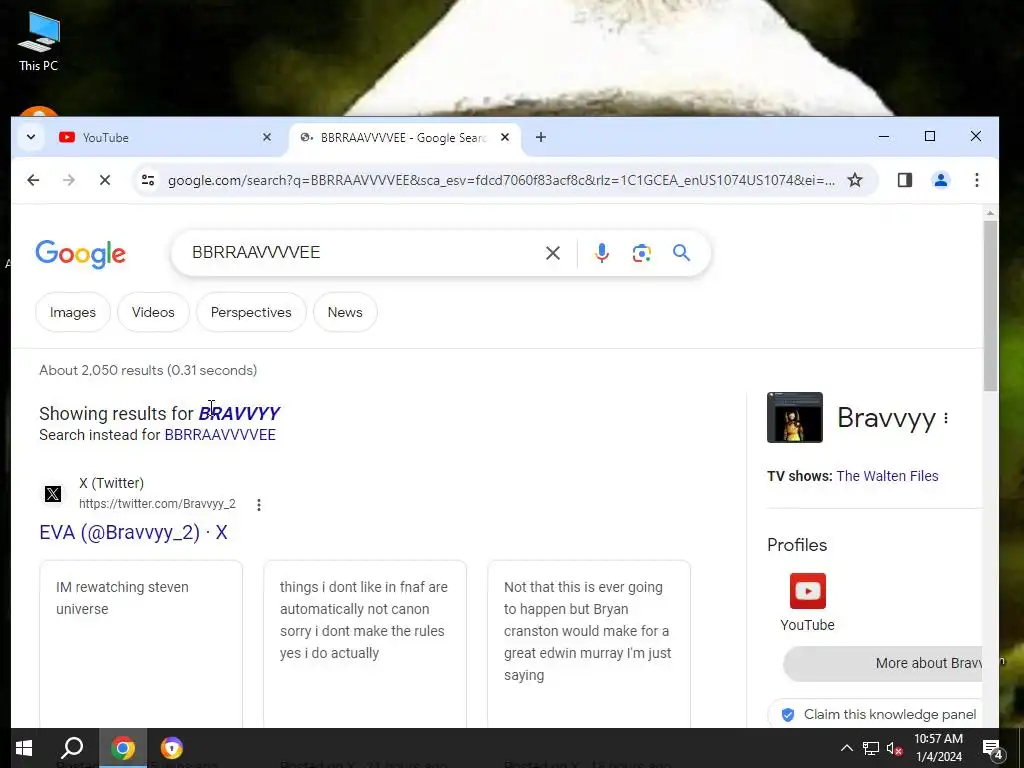The height and width of the screenshot is (768, 1024).
Task: View site information icon in address bar
Action: [x=148, y=180]
